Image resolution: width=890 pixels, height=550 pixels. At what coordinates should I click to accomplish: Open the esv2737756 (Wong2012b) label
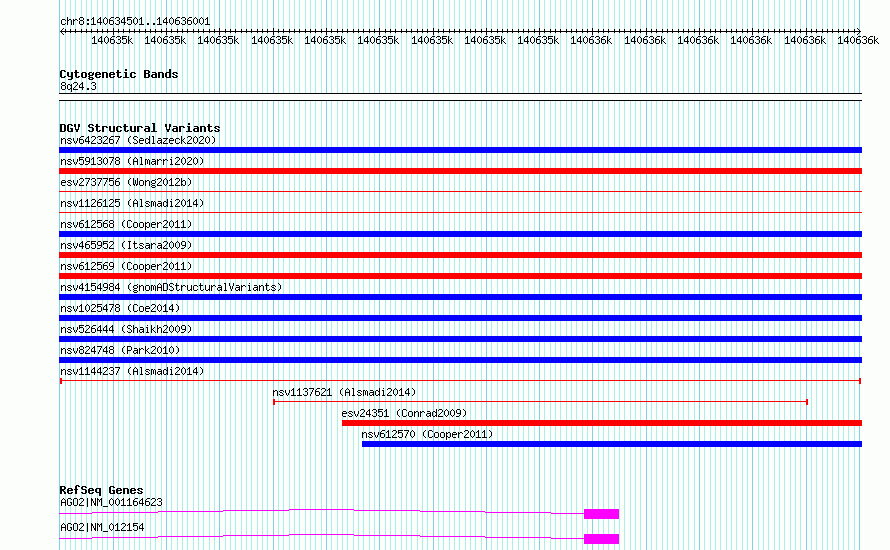point(126,182)
